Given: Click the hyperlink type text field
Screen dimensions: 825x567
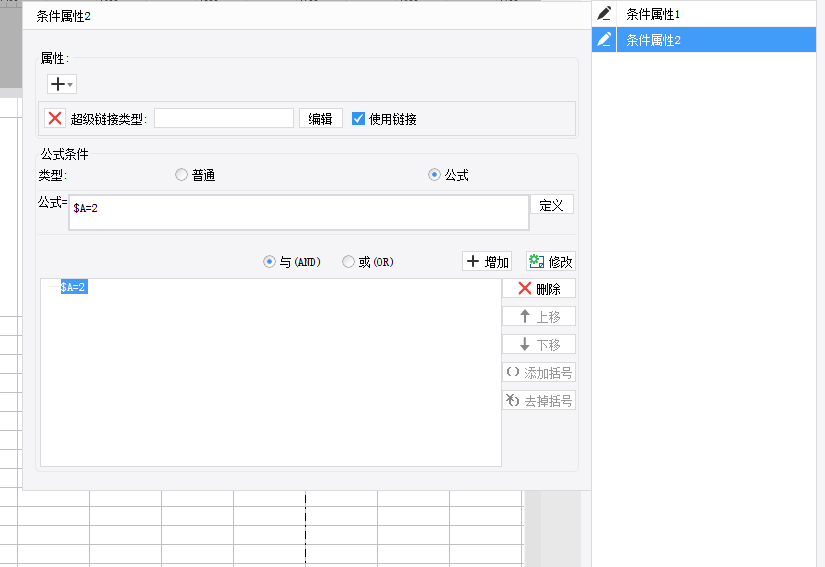Looking at the screenshot, I should (224, 118).
